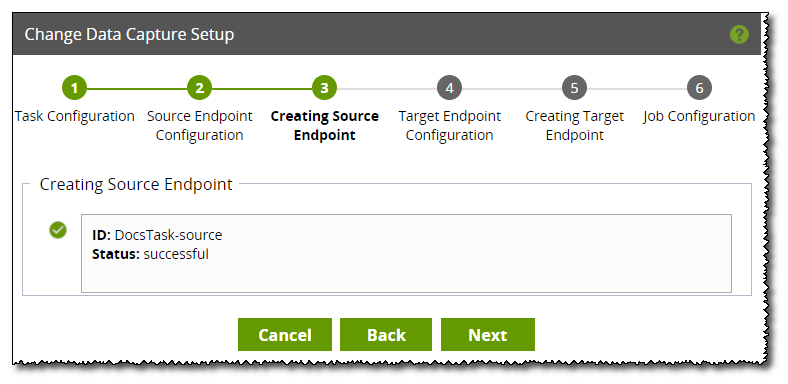Click the step 3 circle indicator
Image resolution: width=788 pixels, height=384 pixels.
pos(324,88)
